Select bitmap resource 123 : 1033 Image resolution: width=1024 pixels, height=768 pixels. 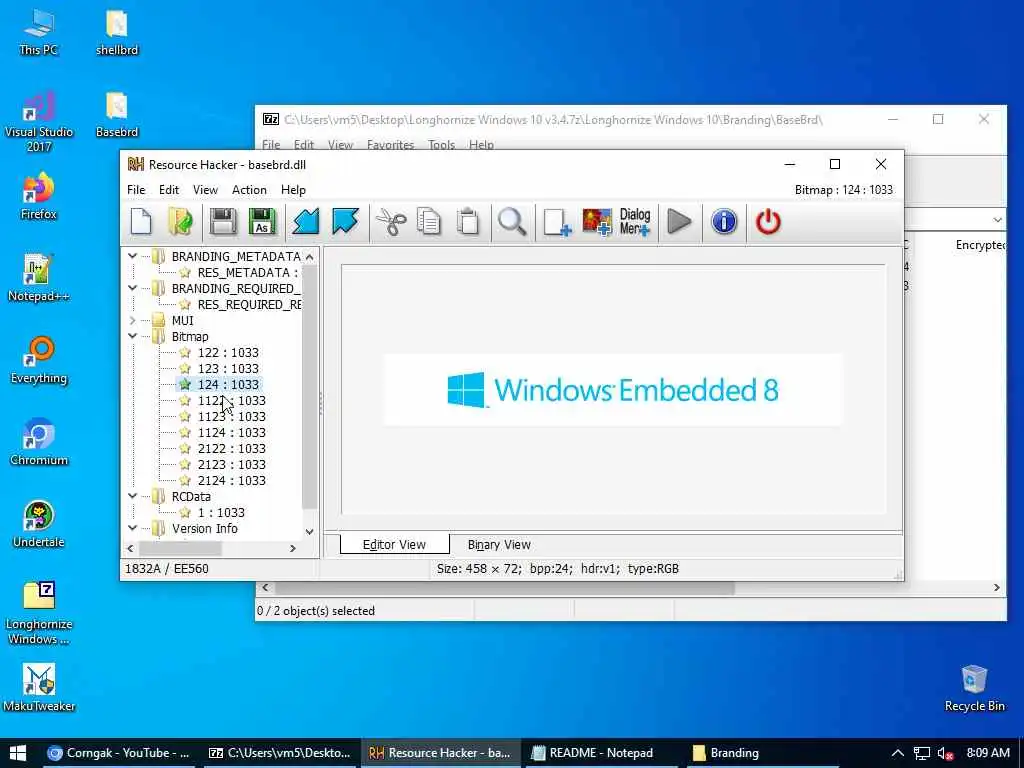click(228, 368)
